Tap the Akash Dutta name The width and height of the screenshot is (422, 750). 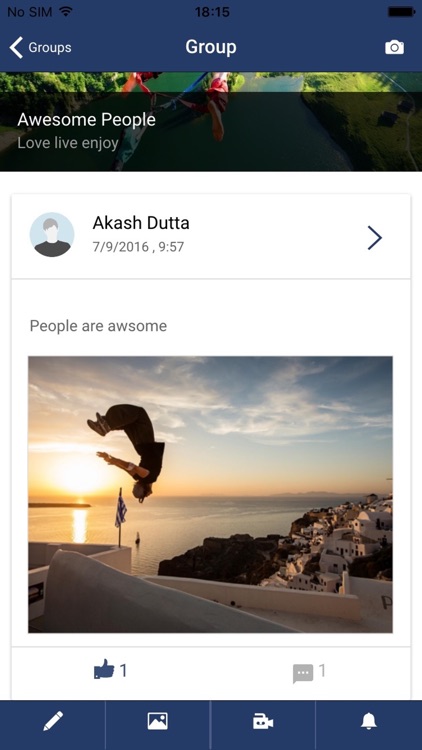pos(141,223)
